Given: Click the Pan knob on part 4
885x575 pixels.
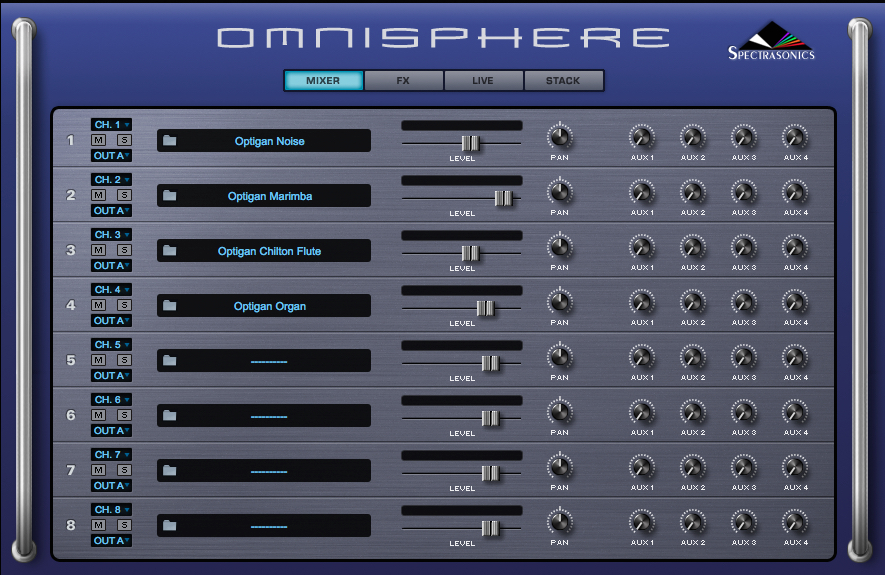Looking at the screenshot, I should click(559, 302).
